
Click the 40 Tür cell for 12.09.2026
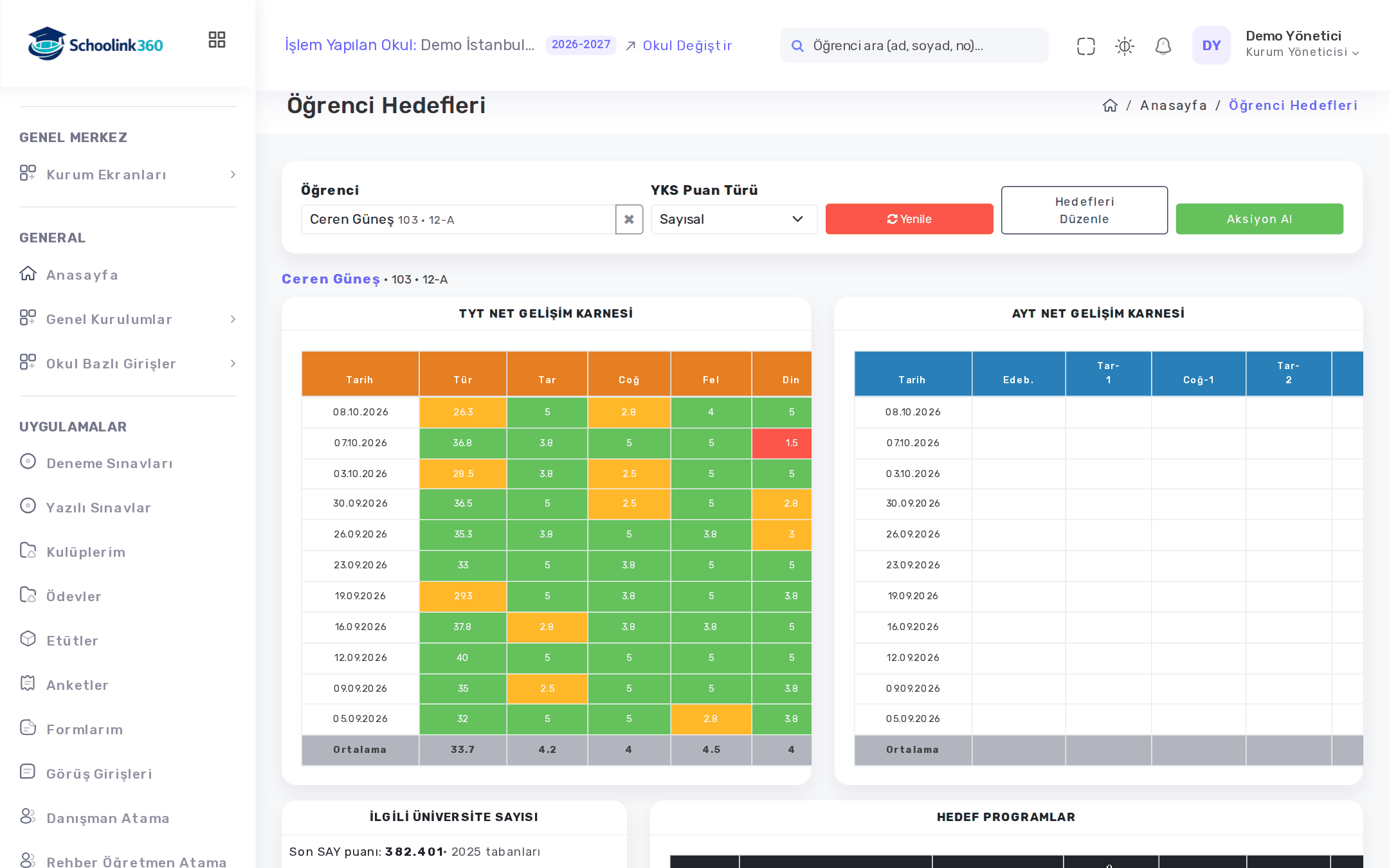463,658
